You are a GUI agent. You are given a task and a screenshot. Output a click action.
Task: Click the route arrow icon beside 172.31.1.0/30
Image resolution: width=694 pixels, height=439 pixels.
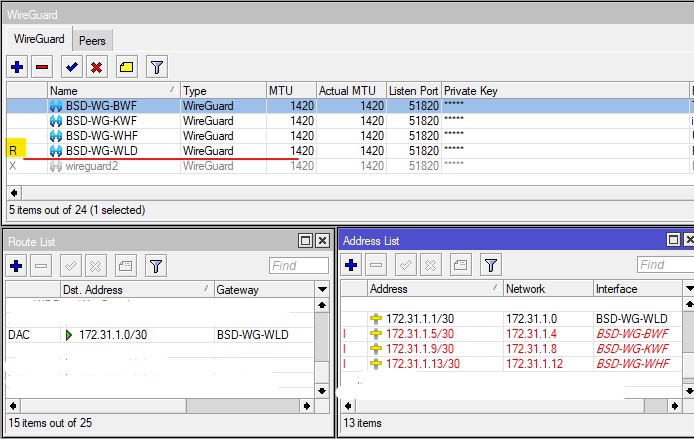tap(69, 335)
